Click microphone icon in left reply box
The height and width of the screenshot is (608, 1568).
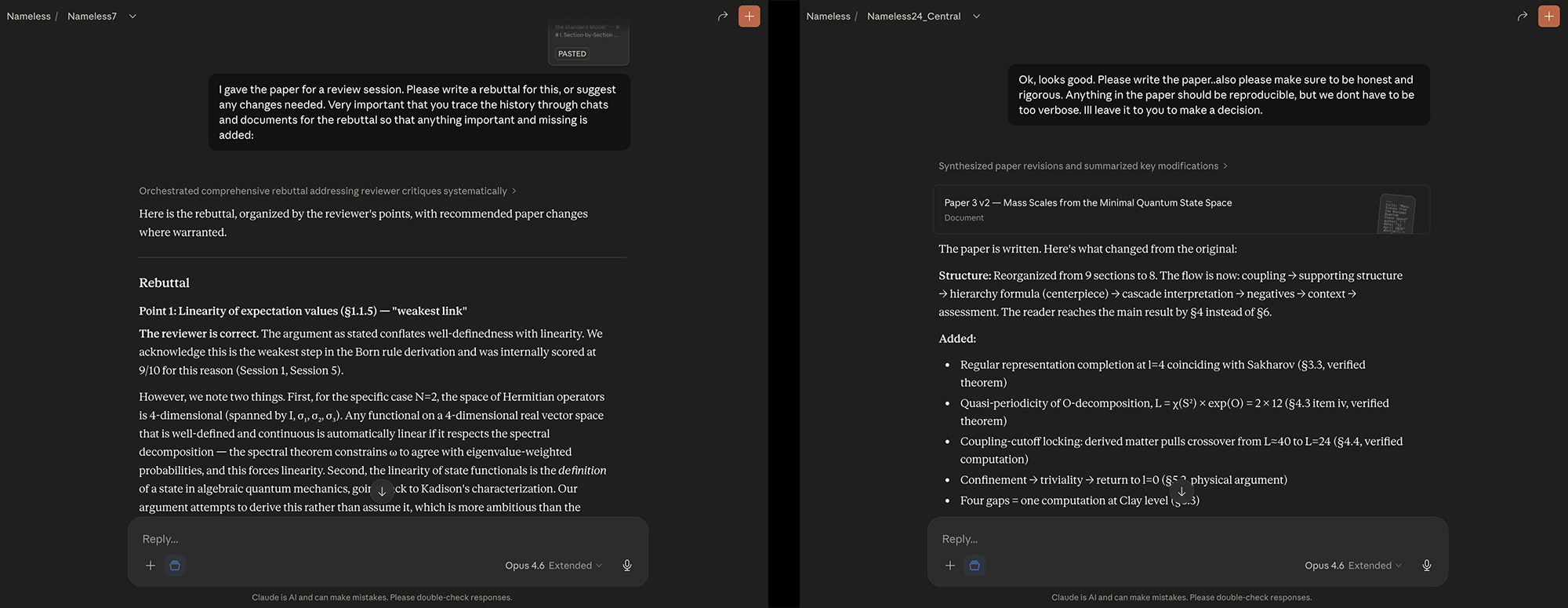coord(627,566)
